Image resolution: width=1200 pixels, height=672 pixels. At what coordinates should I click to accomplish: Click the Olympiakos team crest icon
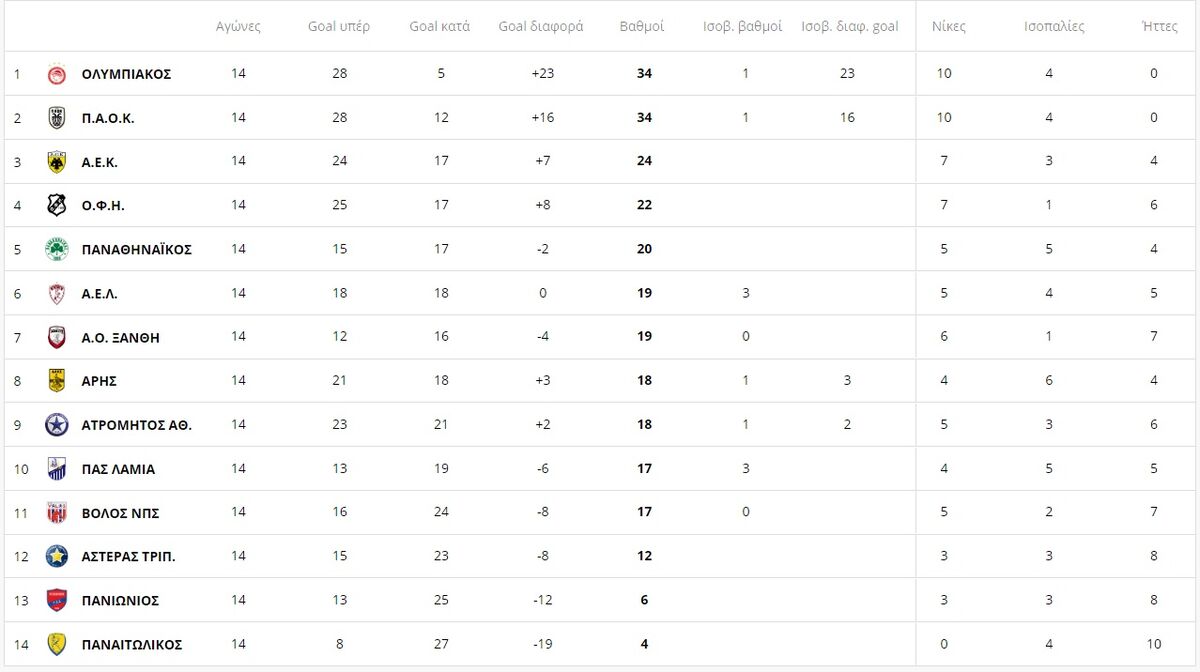(57, 74)
